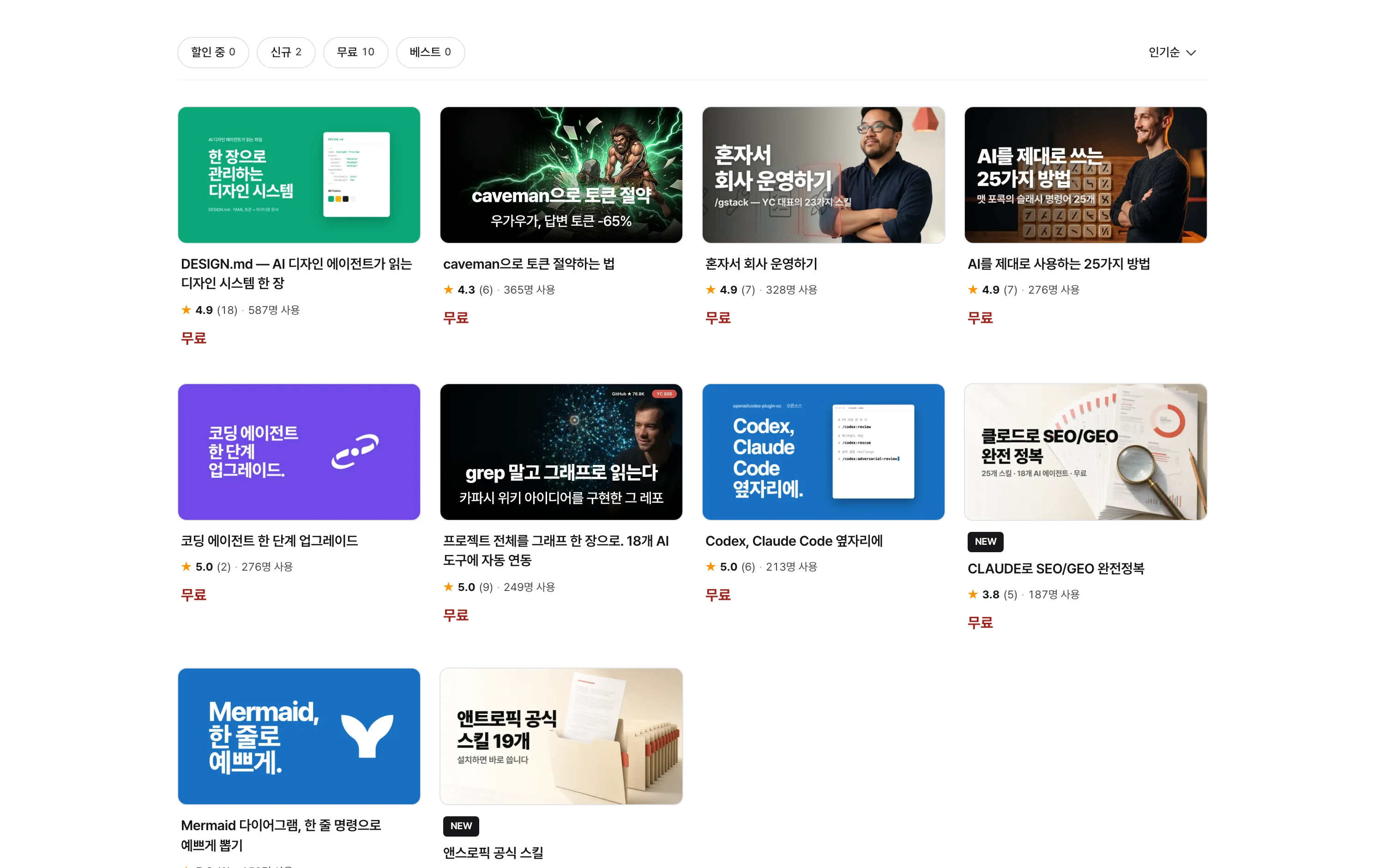This screenshot has height=868, width=1385.
Task: Click the star icon on 코딩 에이전트 card
Action: coord(186,567)
